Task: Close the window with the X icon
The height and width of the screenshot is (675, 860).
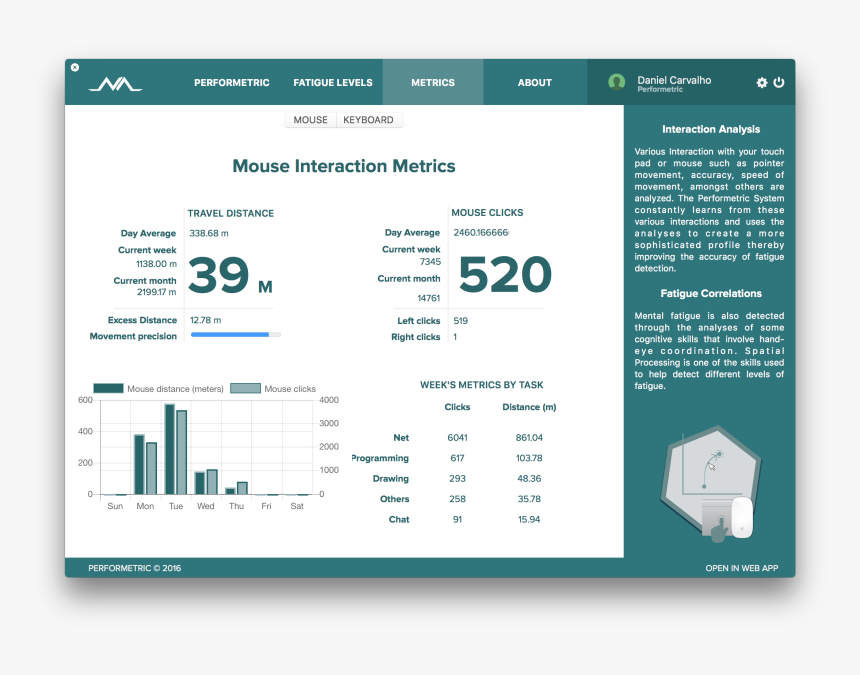Action: [74, 67]
